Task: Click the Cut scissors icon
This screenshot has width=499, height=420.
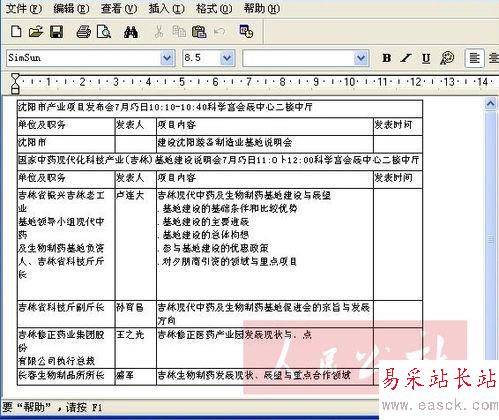Action: [x=159, y=32]
